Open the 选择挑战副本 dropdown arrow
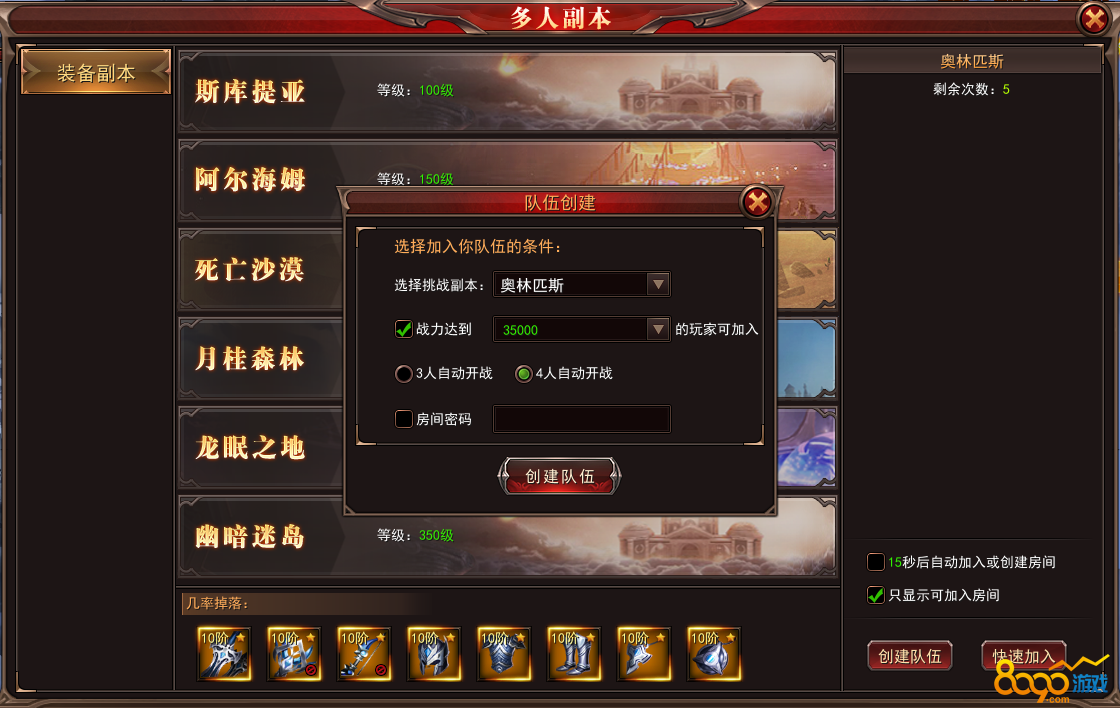Image resolution: width=1120 pixels, height=708 pixels. pos(658,284)
